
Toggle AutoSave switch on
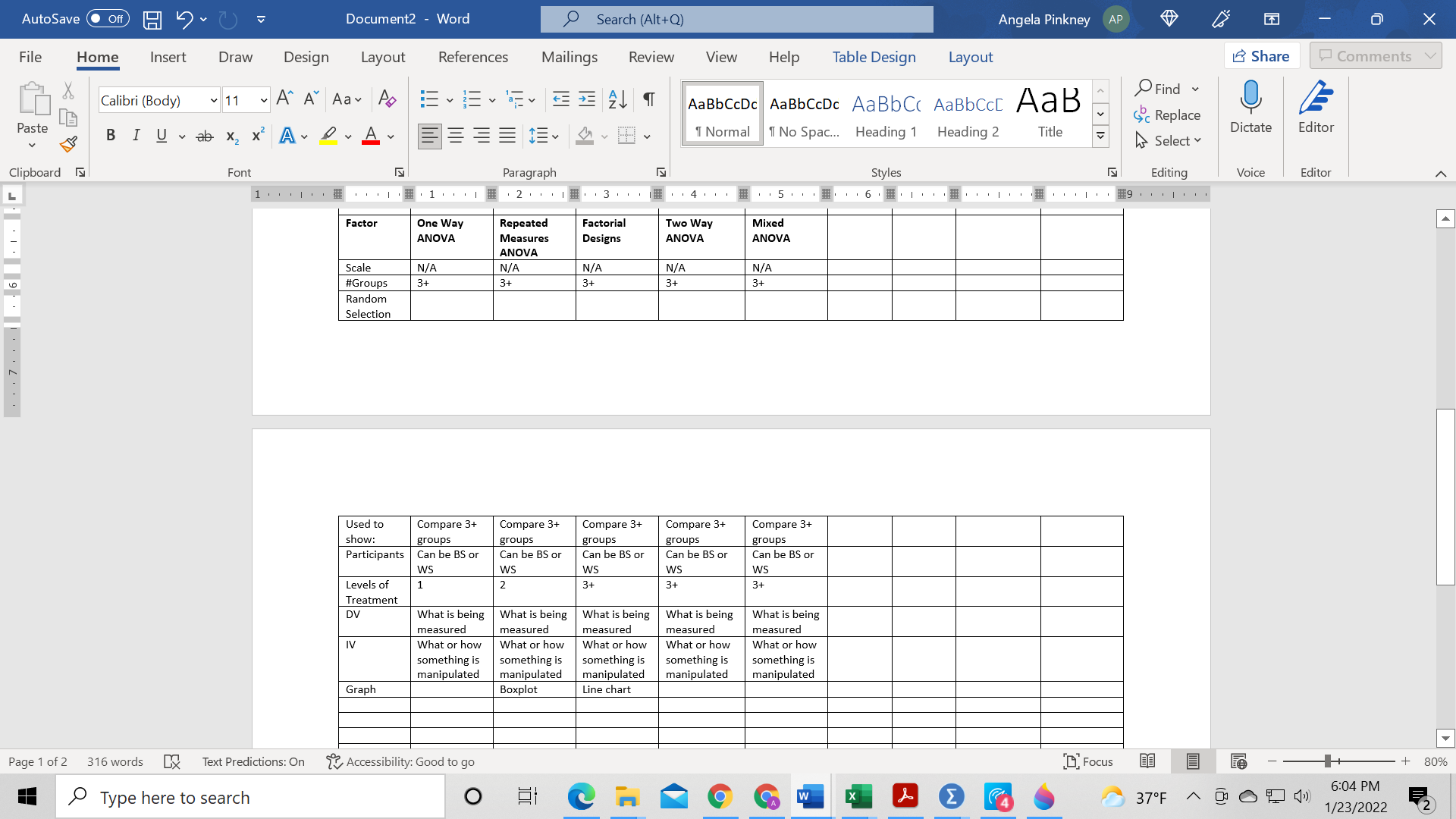[107, 19]
